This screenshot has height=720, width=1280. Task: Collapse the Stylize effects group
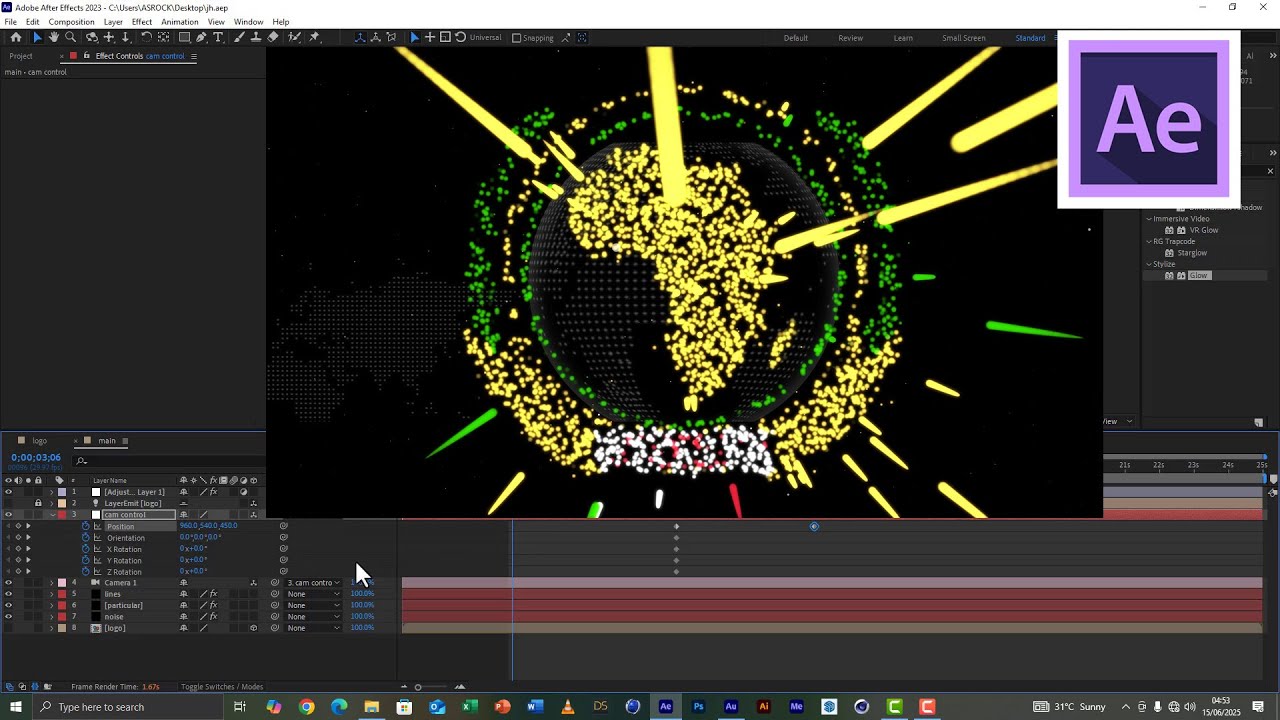pyautogui.click(x=1149, y=264)
